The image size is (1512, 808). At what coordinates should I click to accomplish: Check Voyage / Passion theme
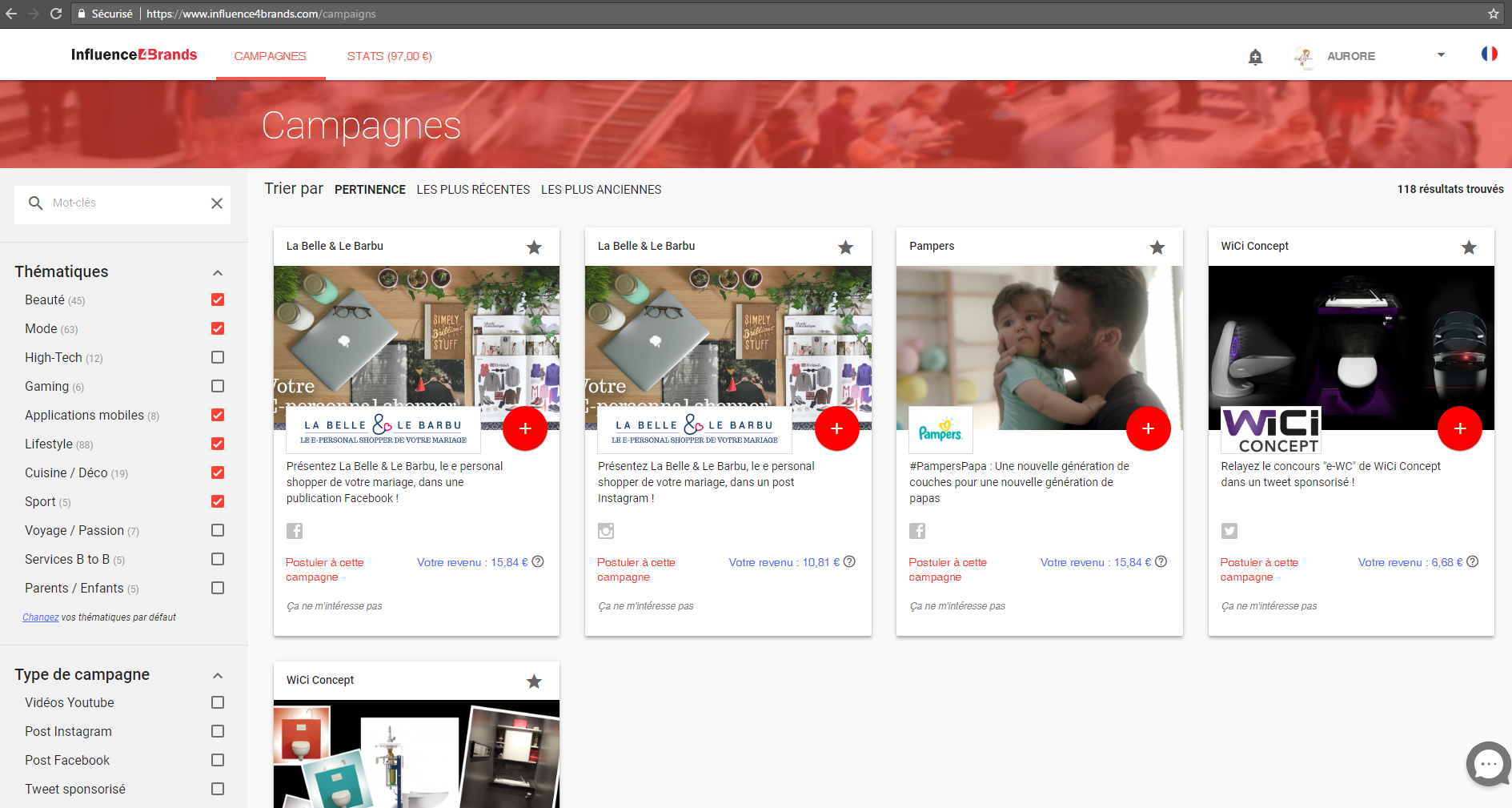pos(218,530)
